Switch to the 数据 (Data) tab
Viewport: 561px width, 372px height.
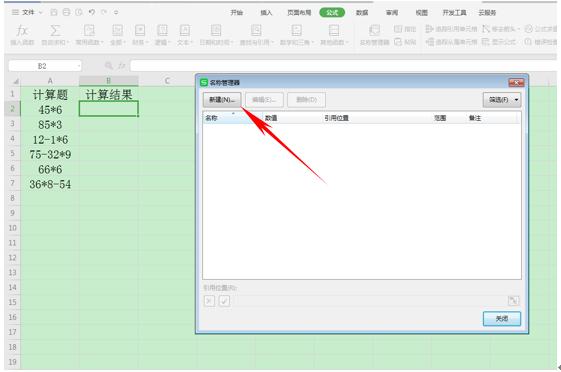362,13
